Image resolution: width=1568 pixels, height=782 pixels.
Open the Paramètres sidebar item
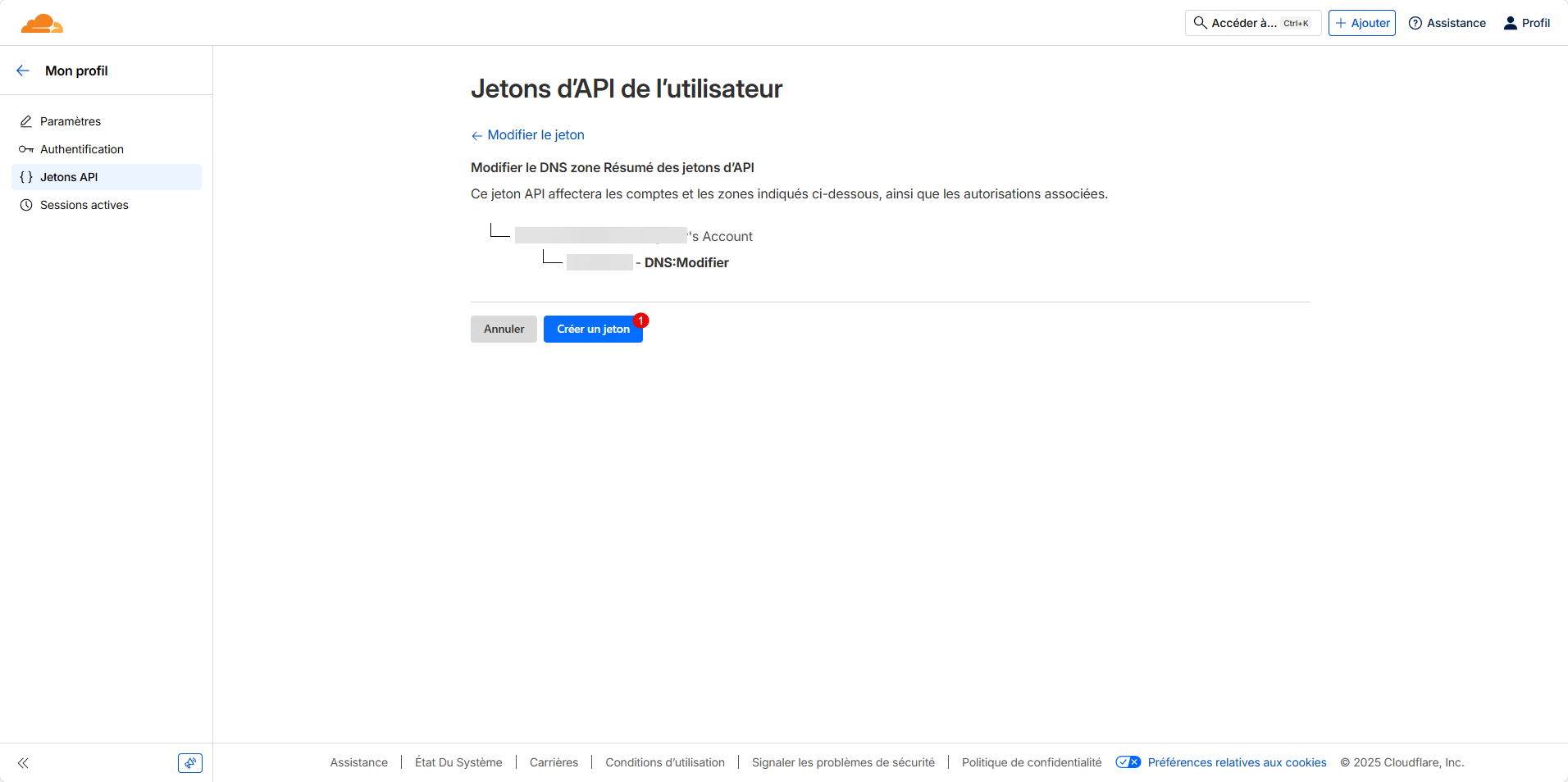point(71,121)
